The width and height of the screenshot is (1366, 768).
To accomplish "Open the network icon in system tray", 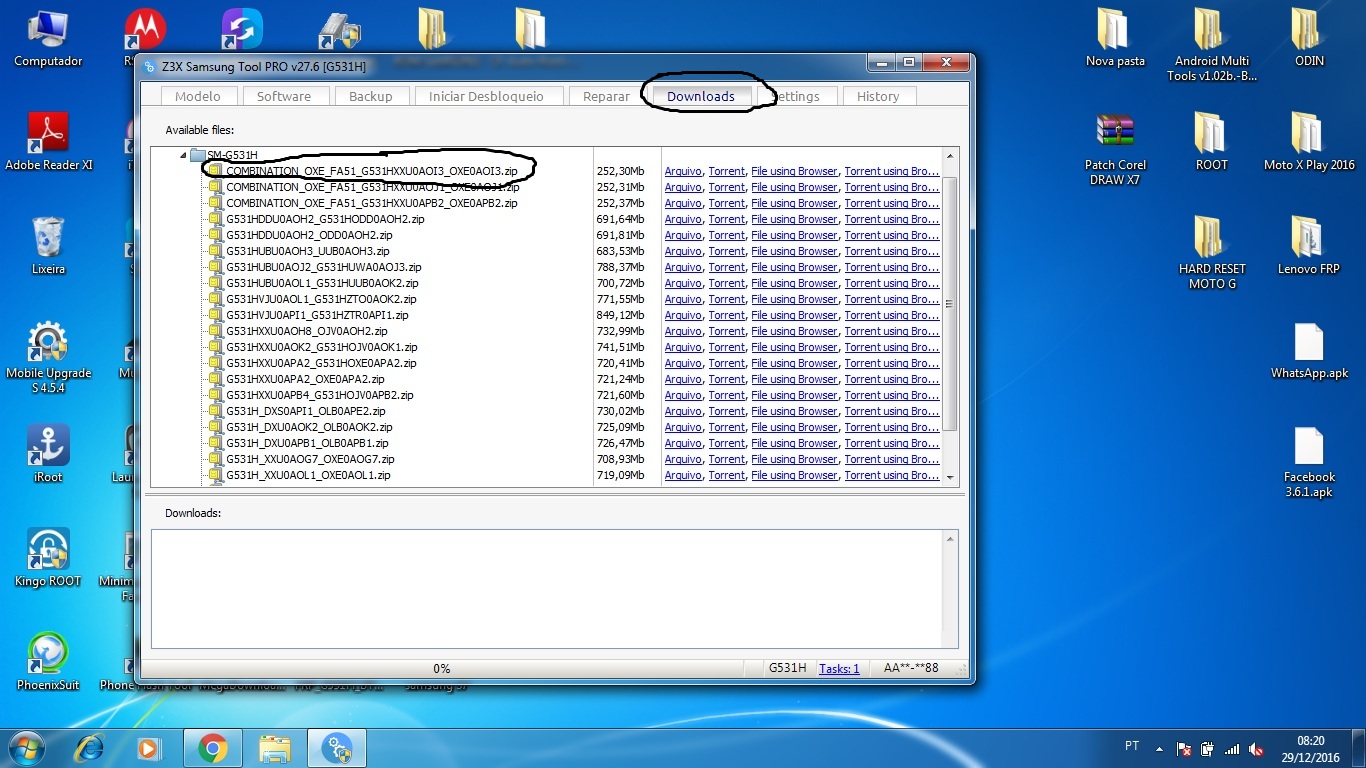I will (x=1233, y=748).
